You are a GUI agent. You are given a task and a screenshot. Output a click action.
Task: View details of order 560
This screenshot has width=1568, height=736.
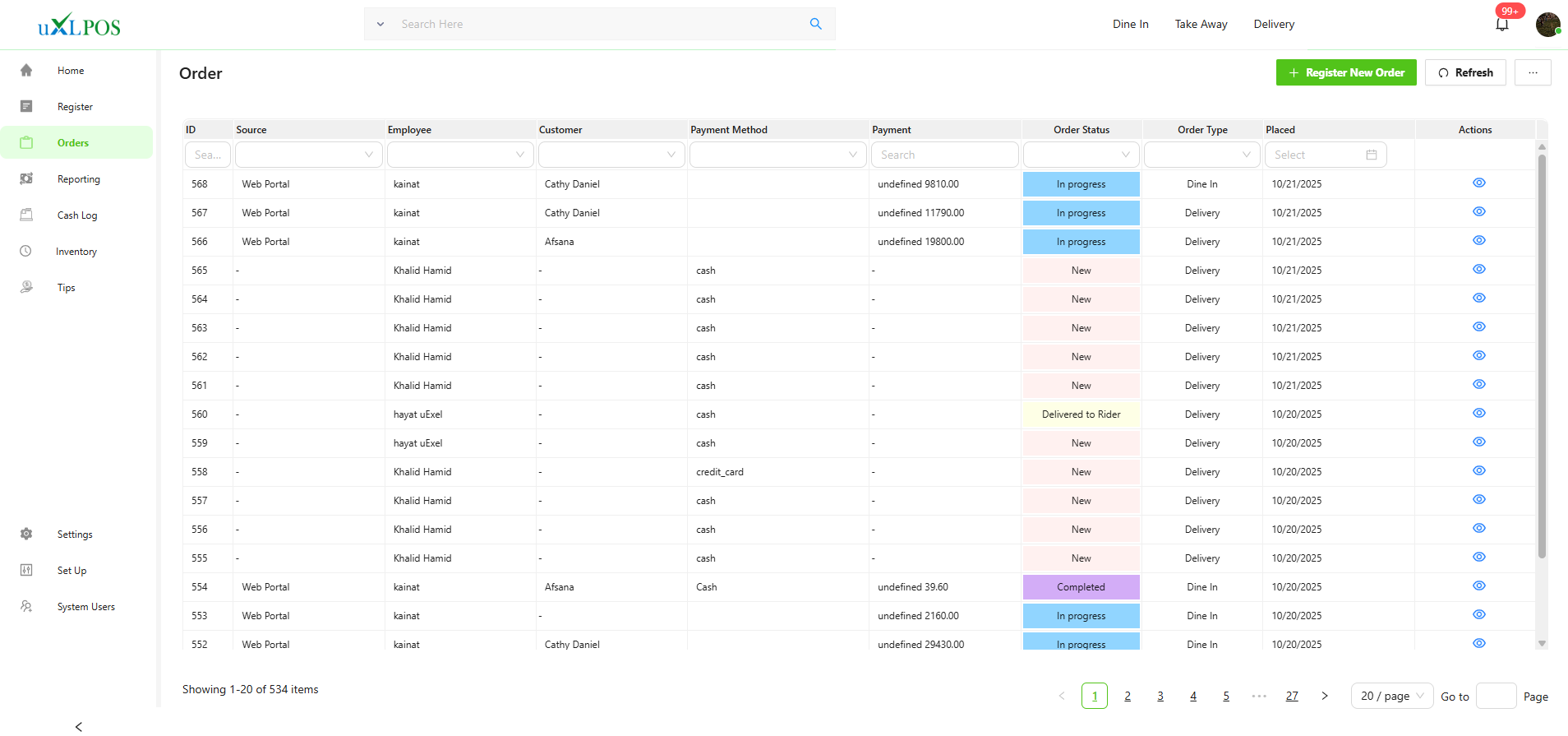pyautogui.click(x=1478, y=414)
